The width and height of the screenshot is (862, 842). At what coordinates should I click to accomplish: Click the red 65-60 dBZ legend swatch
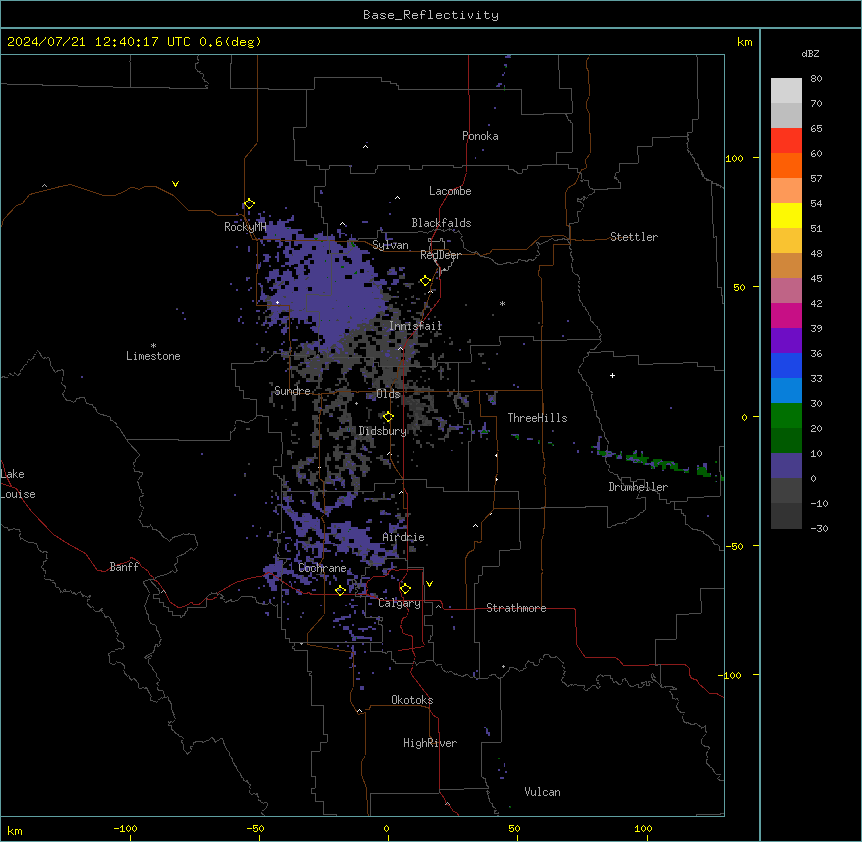pyautogui.click(x=786, y=141)
